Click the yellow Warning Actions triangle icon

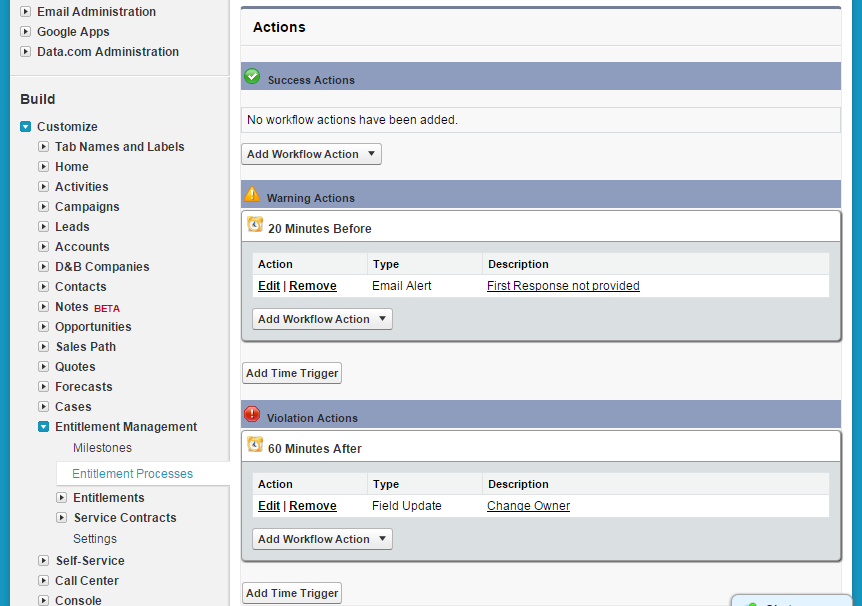252,195
